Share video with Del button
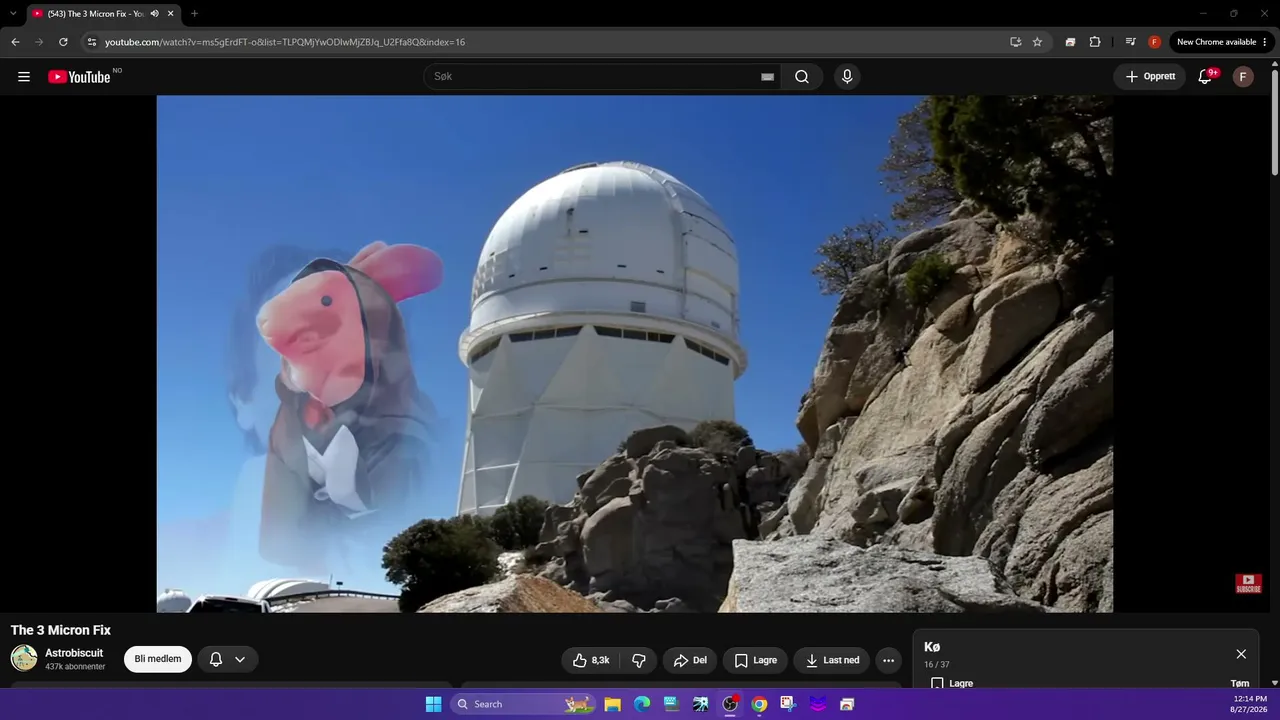The height and width of the screenshot is (720, 1280). (690, 660)
